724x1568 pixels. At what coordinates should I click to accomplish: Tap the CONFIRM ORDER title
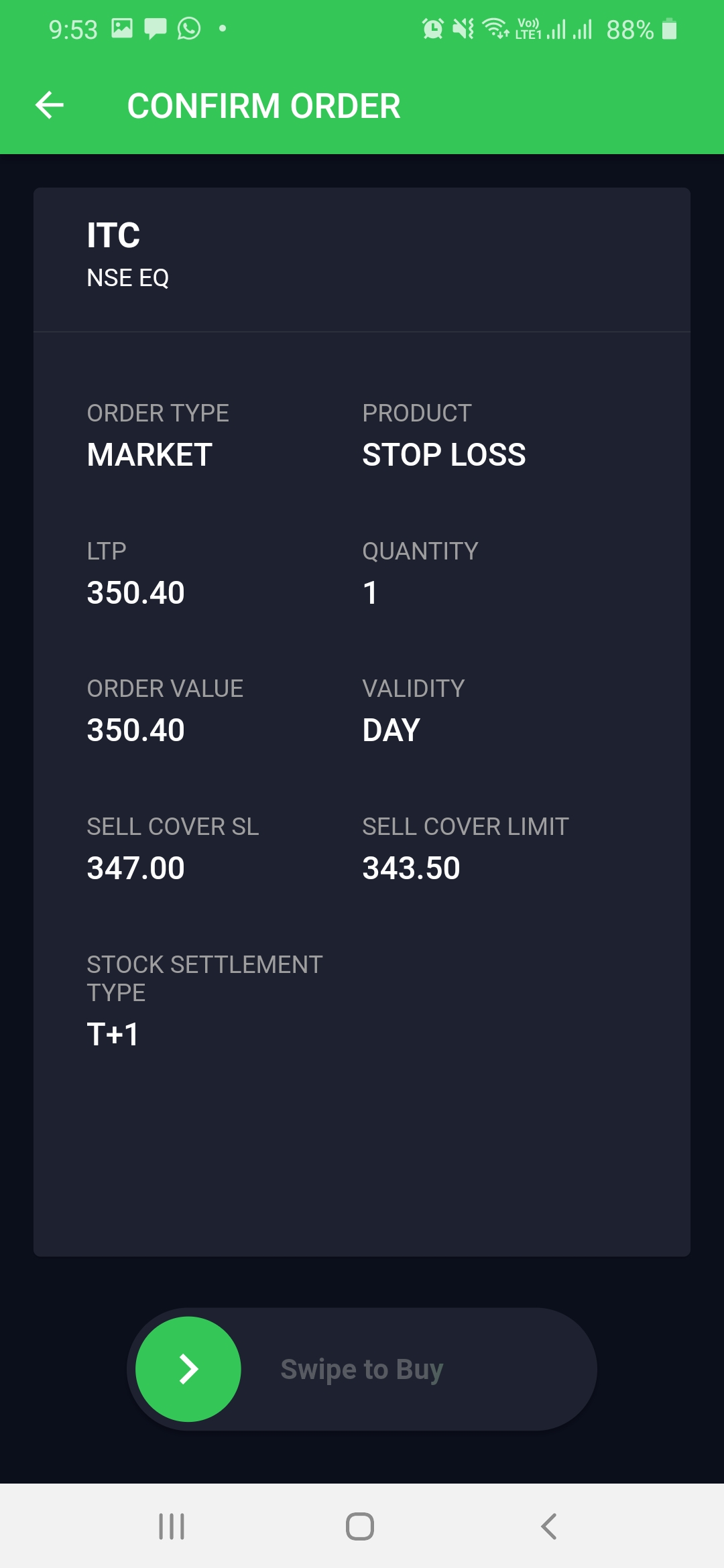pos(263,106)
